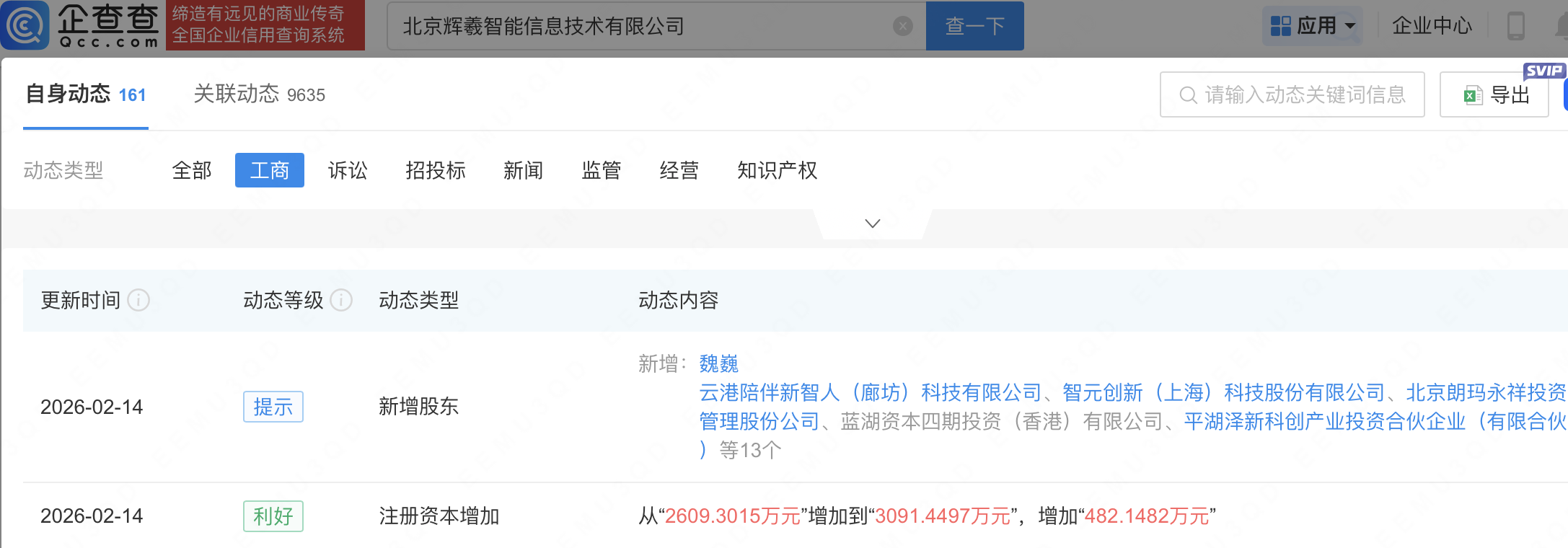Click info icon next to 动态等级

pos(341,300)
